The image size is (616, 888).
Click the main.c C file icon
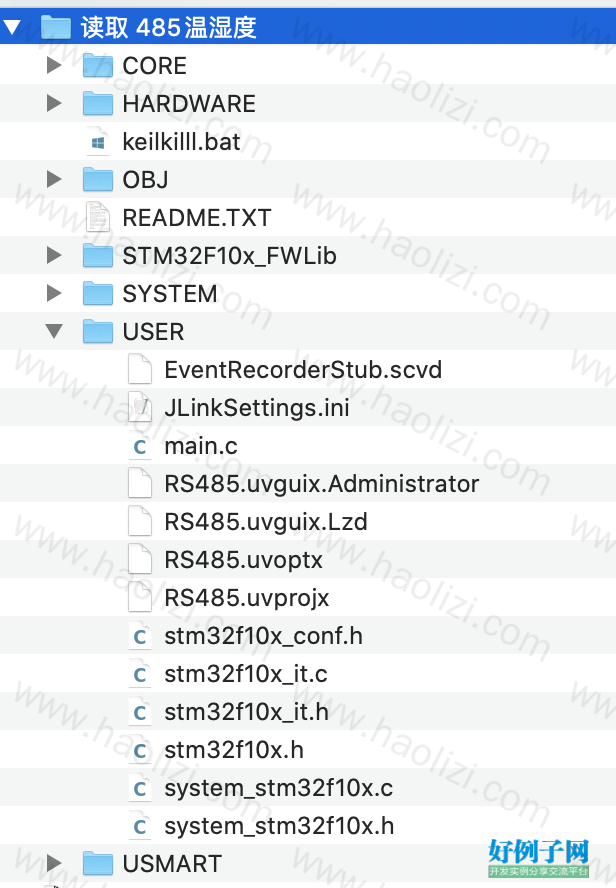[139, 446]
